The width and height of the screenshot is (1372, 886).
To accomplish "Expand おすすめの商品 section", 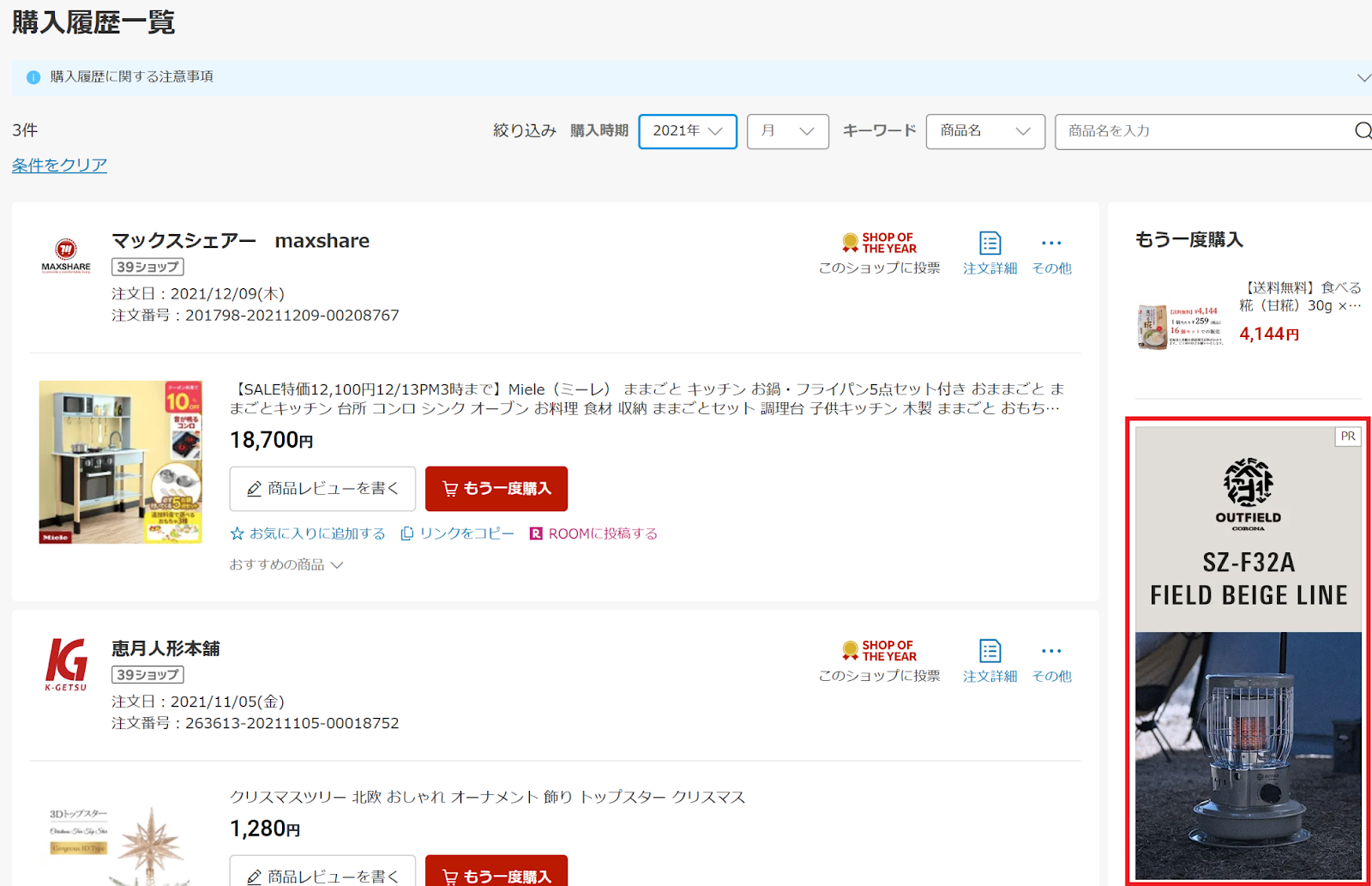I will click(286, 564).
